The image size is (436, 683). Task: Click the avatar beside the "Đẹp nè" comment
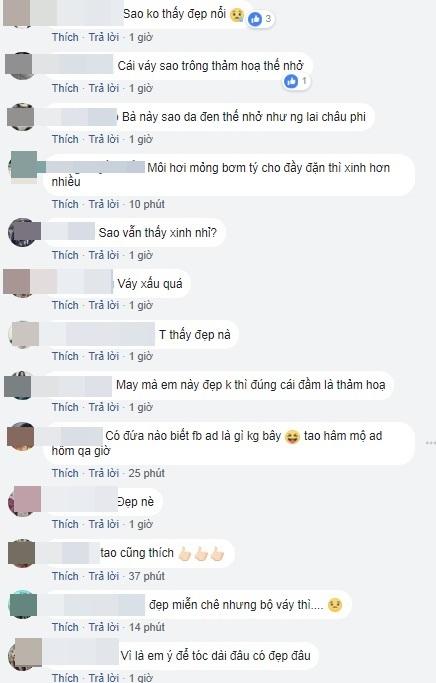[23, 502]
